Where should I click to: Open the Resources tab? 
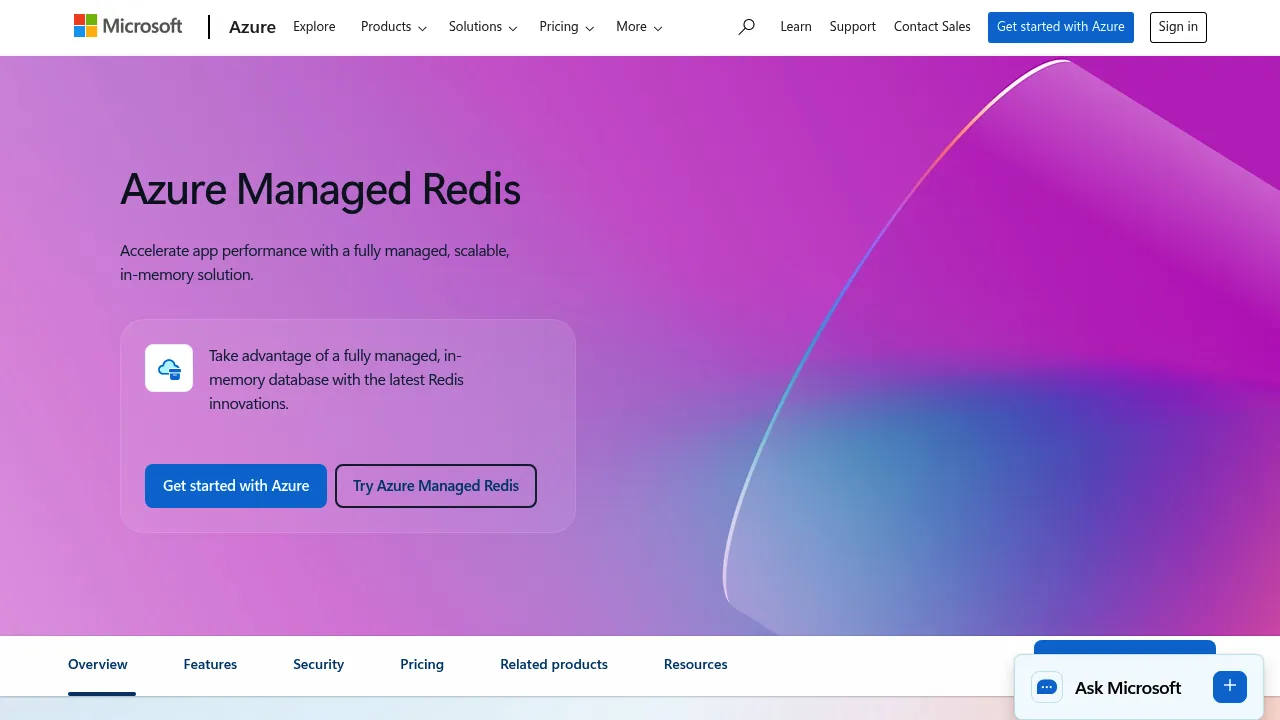pyautogui.click(x=696, y=665)
